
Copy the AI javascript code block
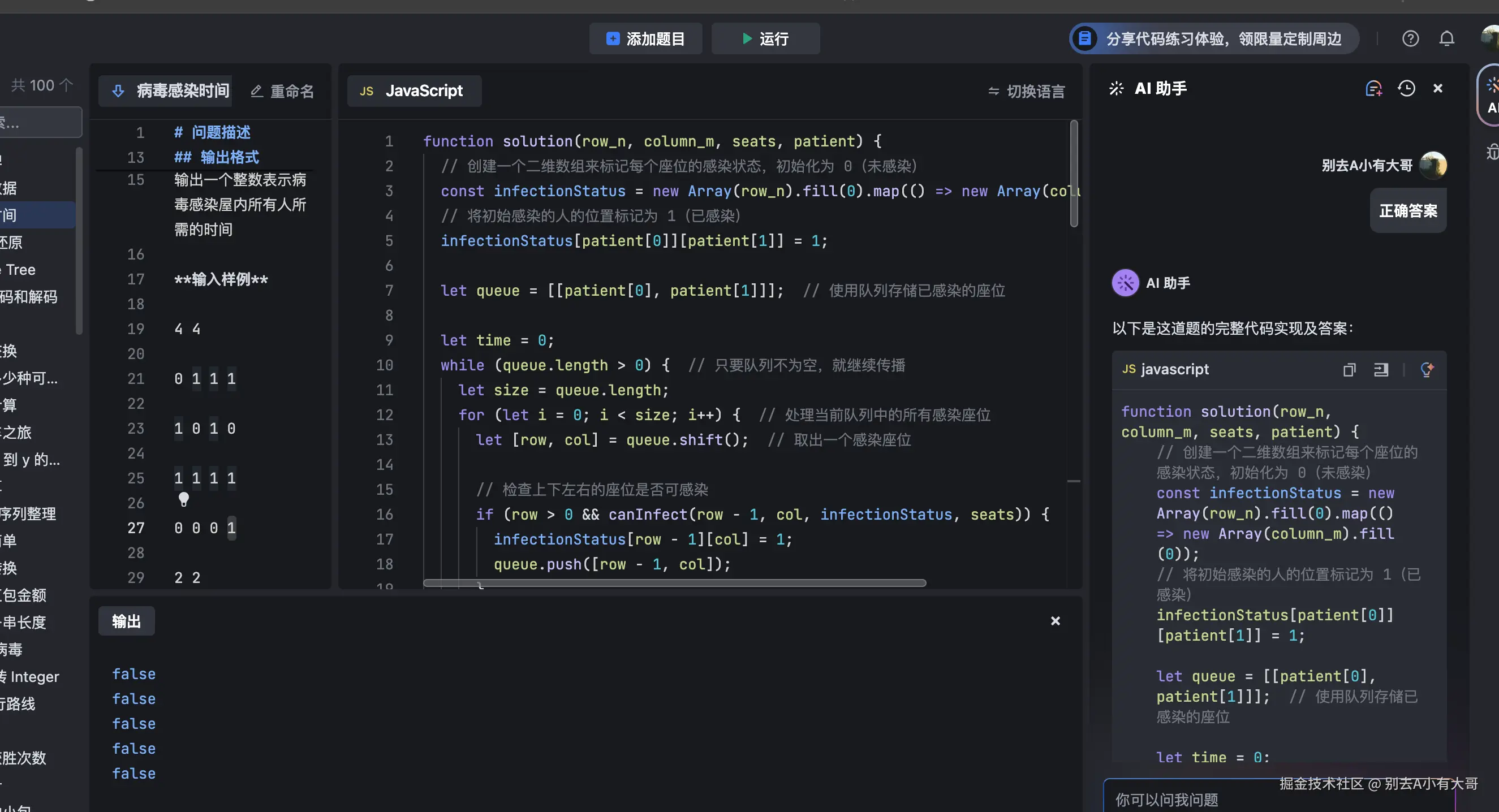tap(1349, 370)
